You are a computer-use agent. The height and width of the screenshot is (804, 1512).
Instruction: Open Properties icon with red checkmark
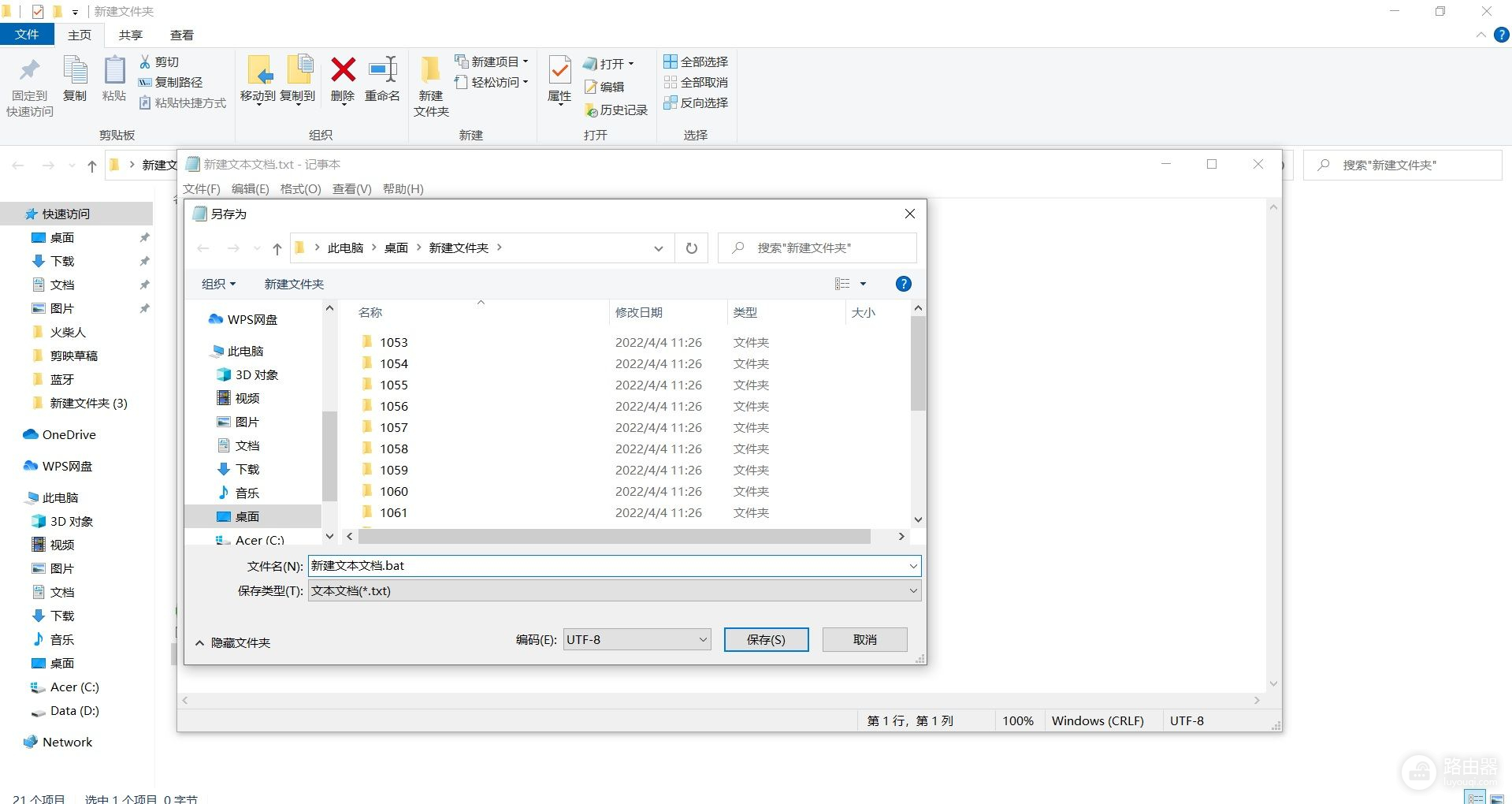(x=559, y=72)
